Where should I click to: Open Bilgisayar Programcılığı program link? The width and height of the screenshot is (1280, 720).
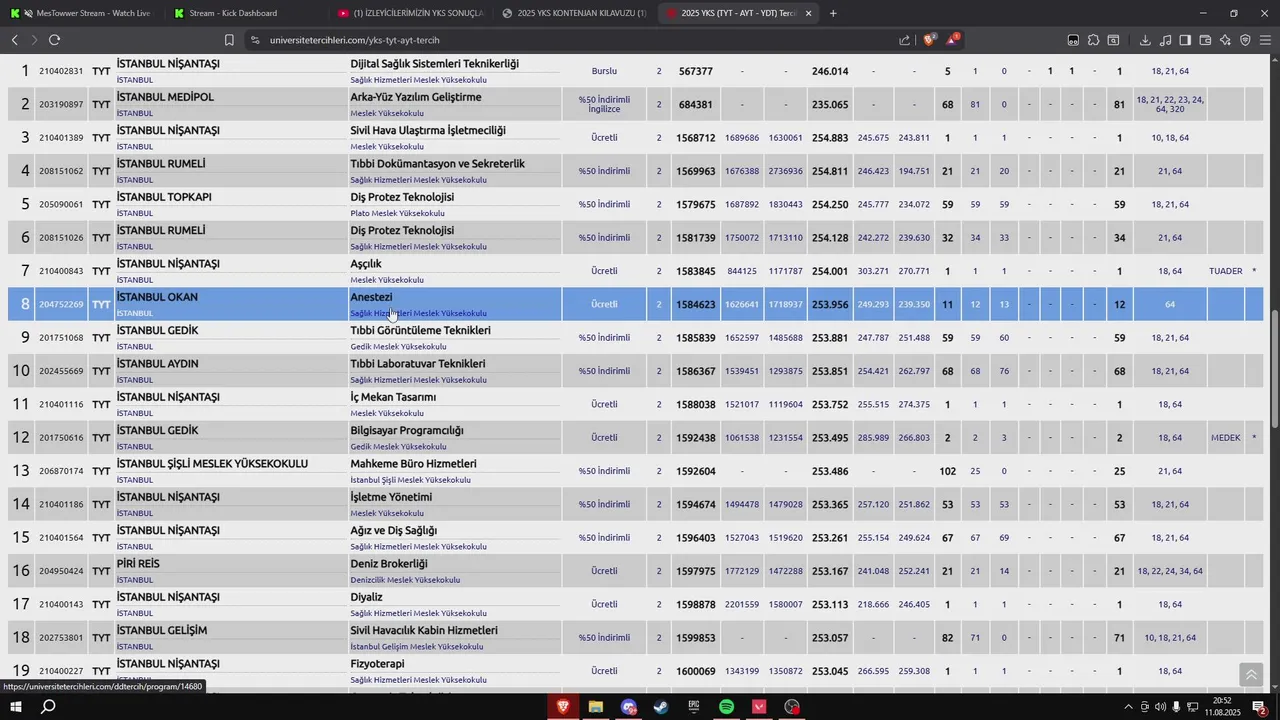pos(407,431)
